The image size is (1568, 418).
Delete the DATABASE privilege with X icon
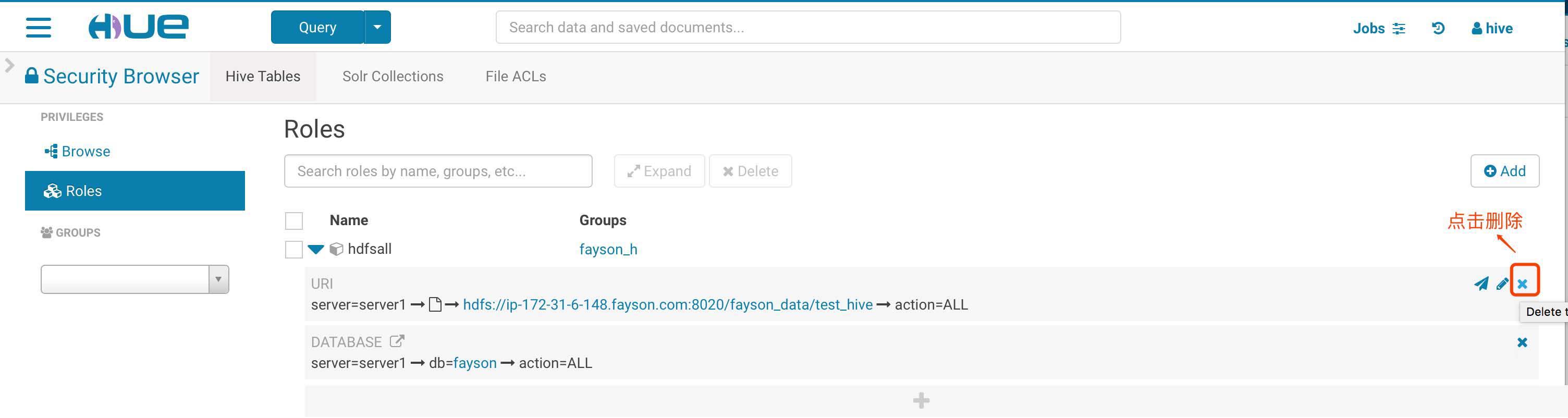pos(1522,342)
